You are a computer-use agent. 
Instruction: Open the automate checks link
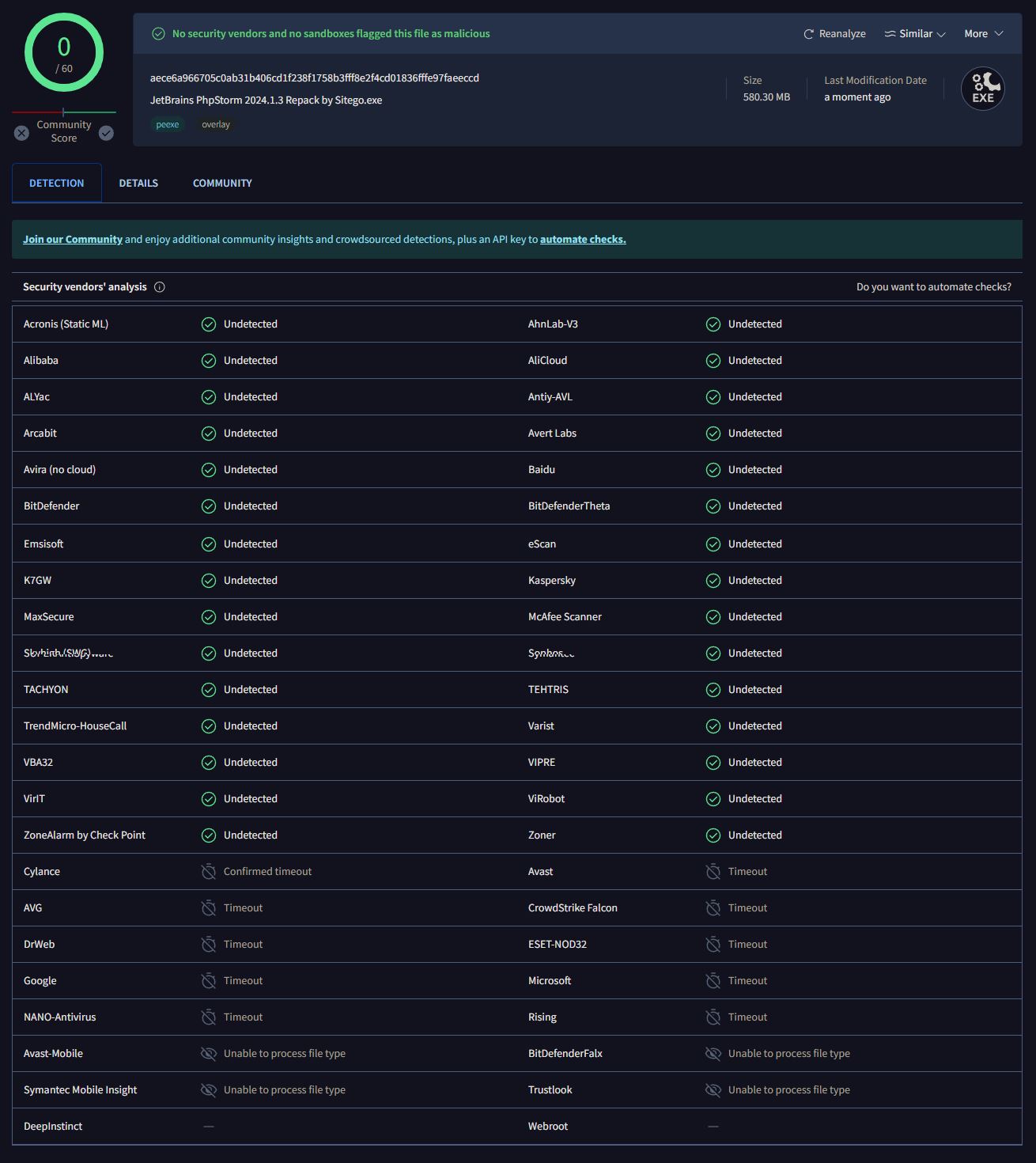[x=583, y=240]
